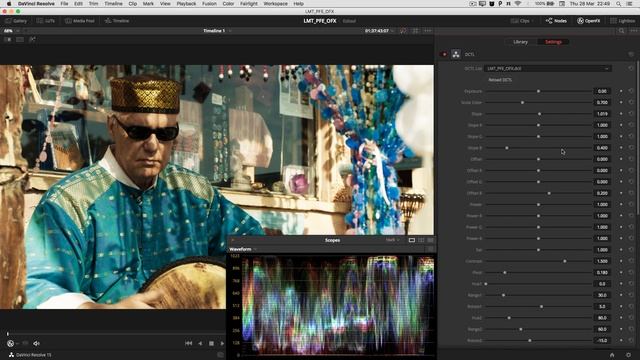Open the Gallery panel button

tap(16, 21)
